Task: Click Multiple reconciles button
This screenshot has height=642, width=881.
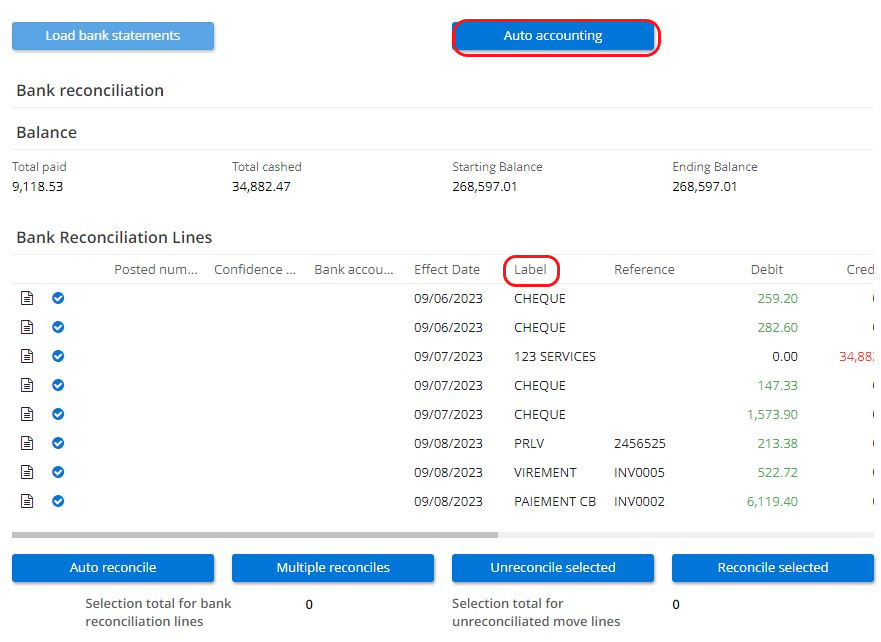Action: pyautogui.click(x=333, y=567)
